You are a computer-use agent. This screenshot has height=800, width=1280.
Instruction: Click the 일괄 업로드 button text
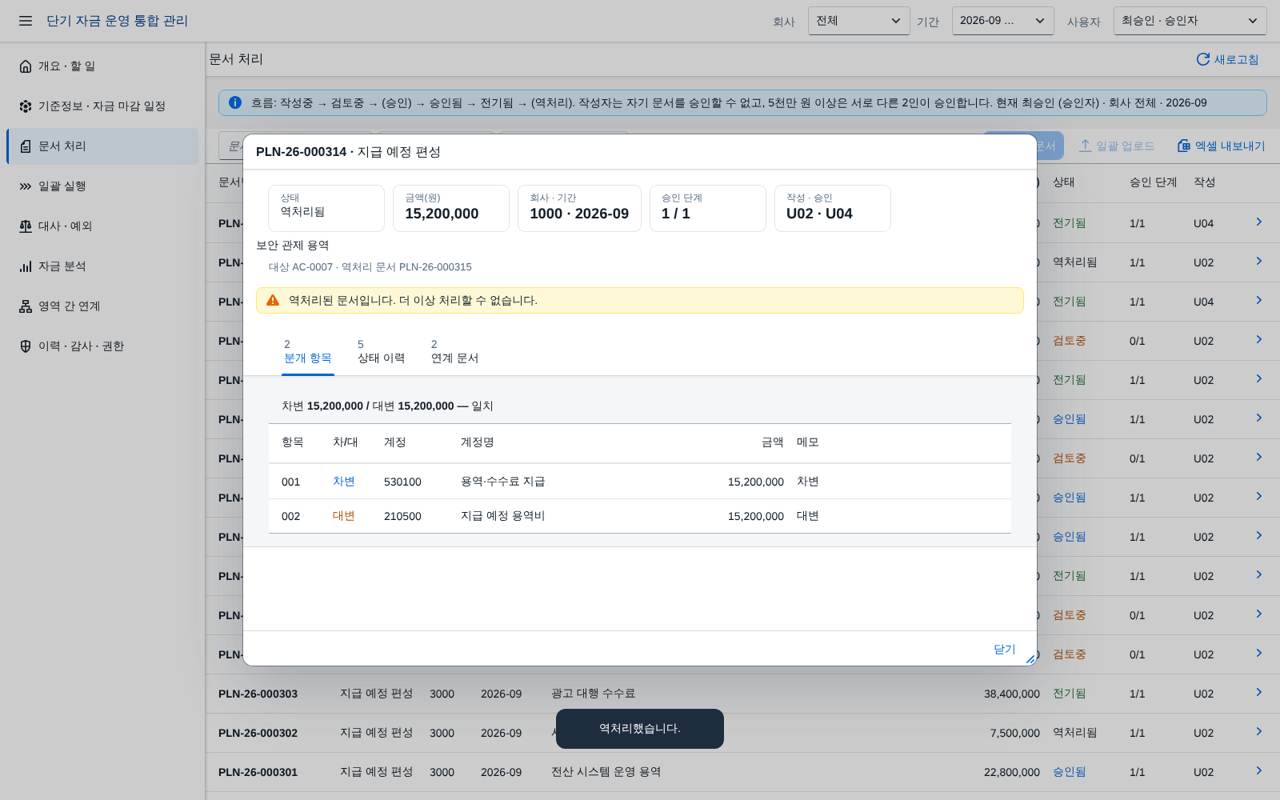tap(1125, 146)
